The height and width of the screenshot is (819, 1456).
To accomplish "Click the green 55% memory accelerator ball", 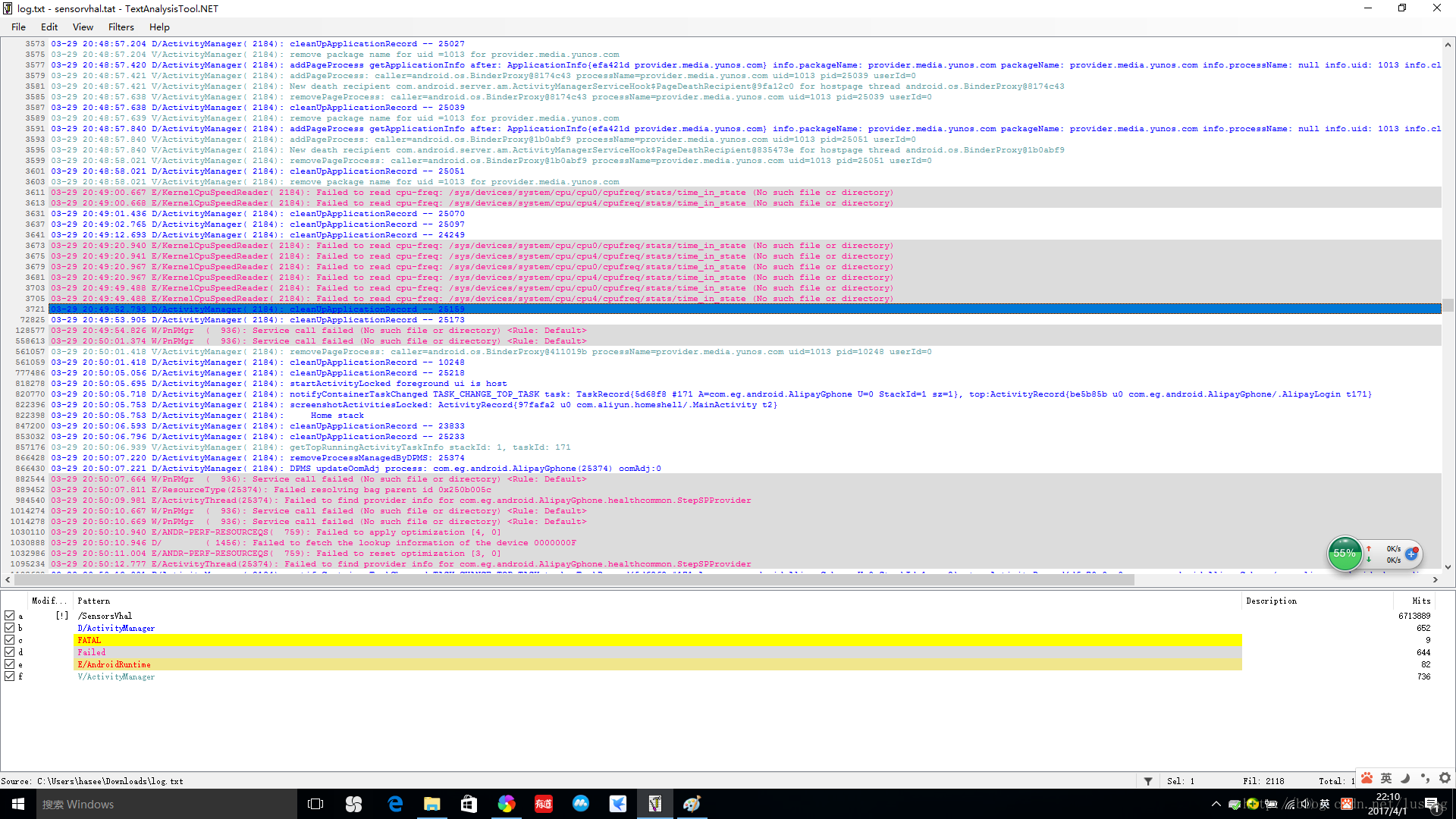I will pyautogui.click(x=1345, y=554).
